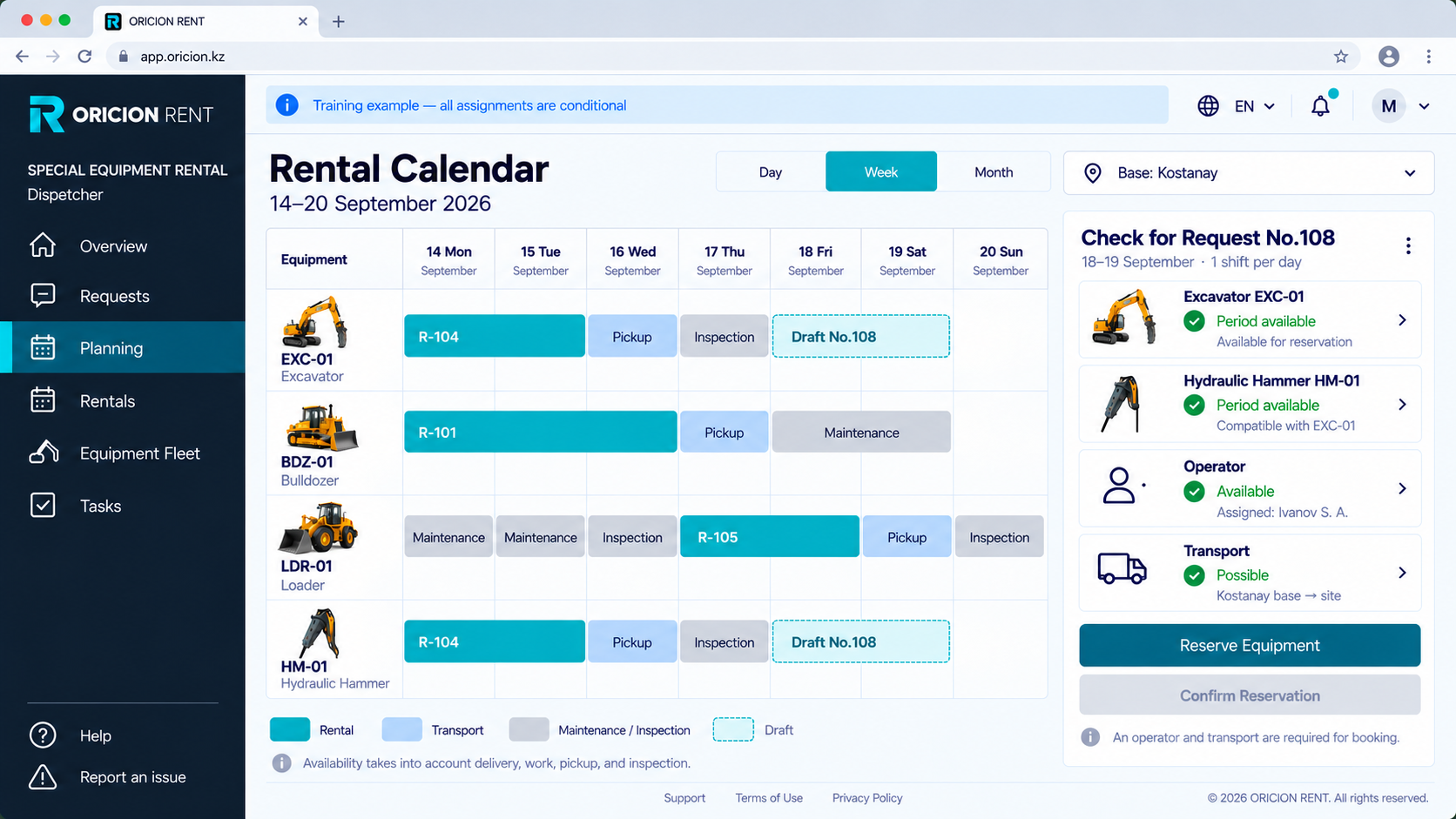Expand Excavator EXC-01 check details chevron

point(1402,320)
